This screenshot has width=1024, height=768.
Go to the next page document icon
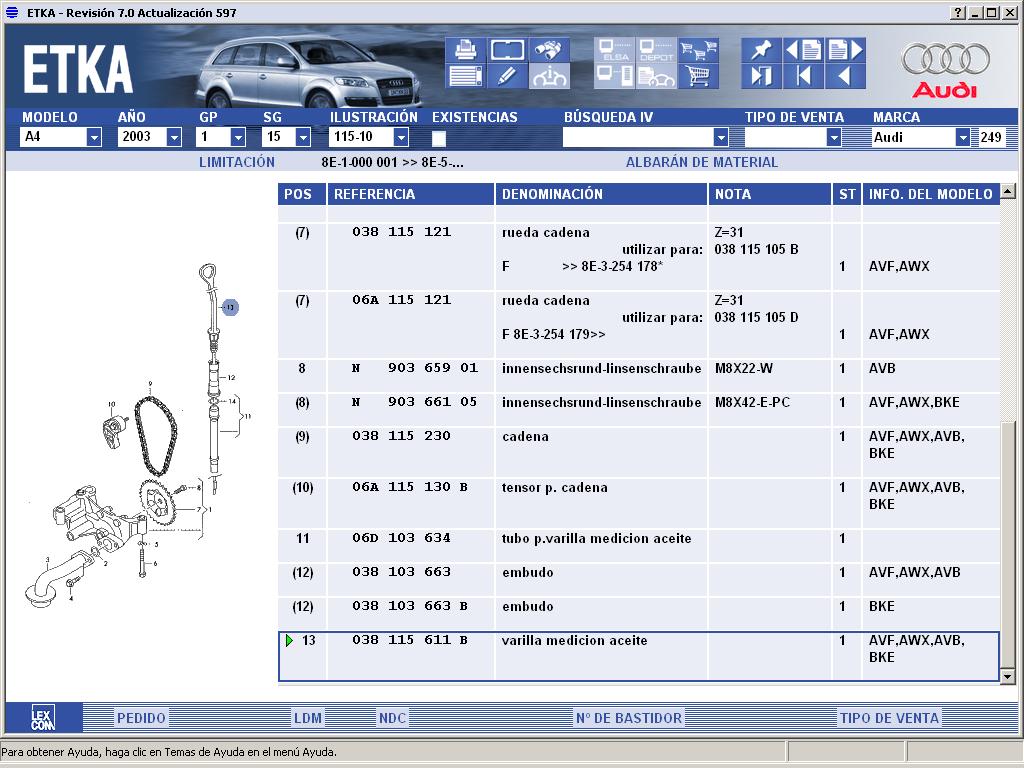point(845,50)
